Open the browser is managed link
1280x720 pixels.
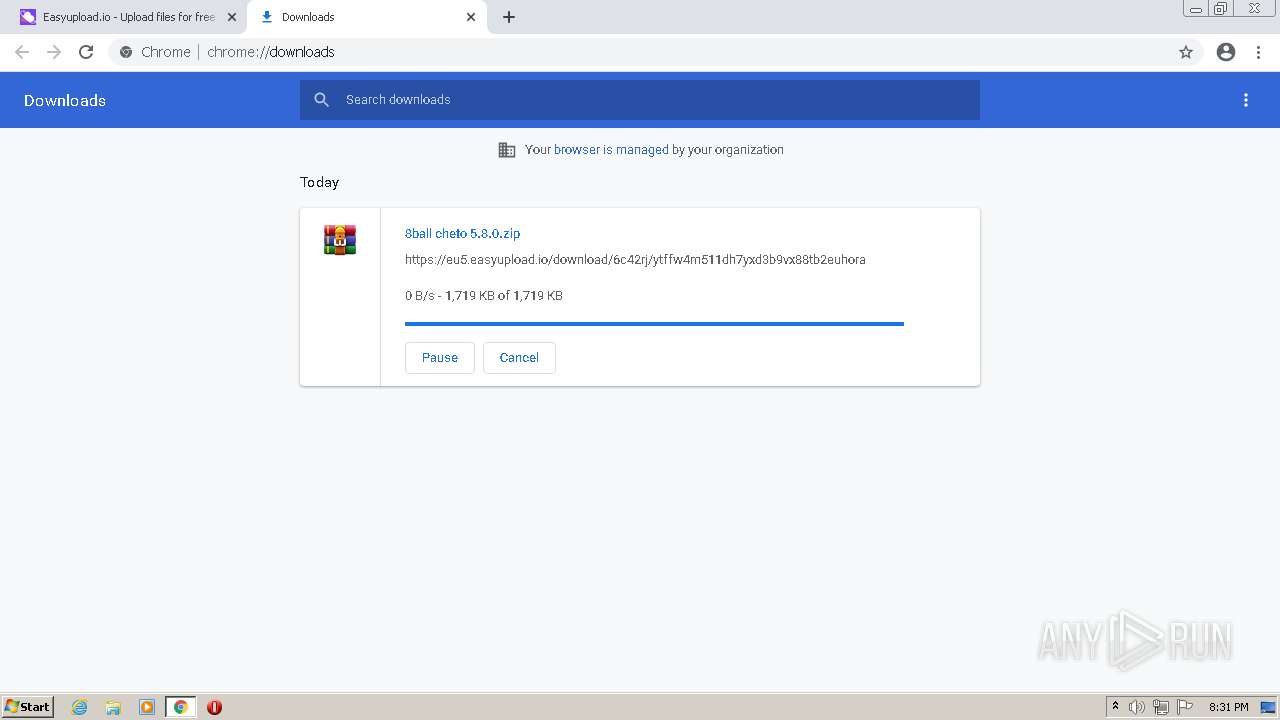tap(611, 150)
